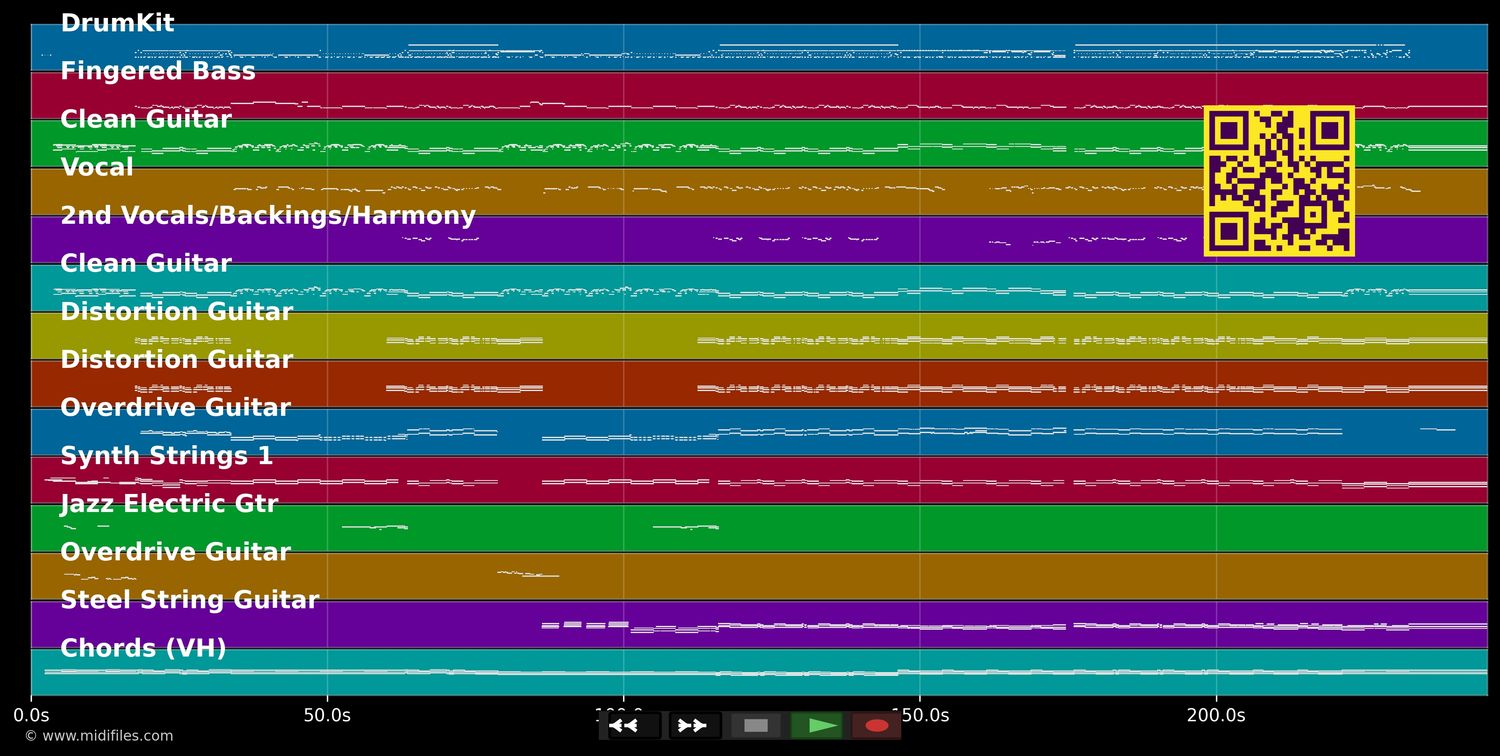1500x756 pixels.
Task: Hit the red record button
Action: click(x=877, y=725)
